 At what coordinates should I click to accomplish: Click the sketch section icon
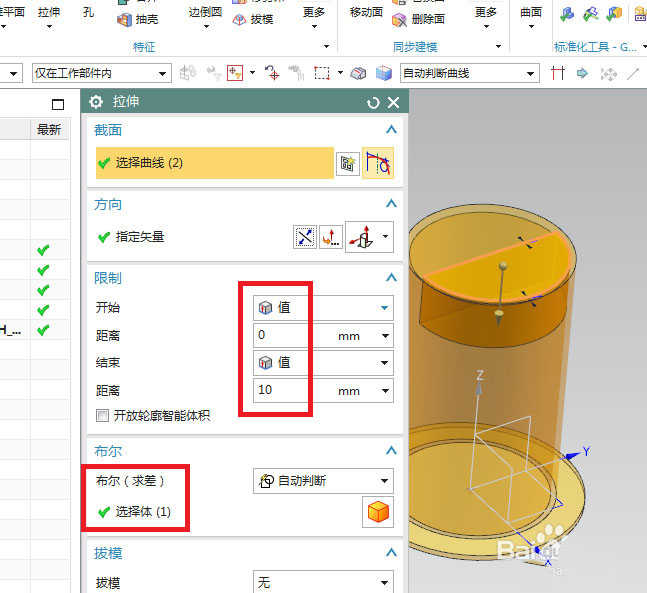pos(347,163)
